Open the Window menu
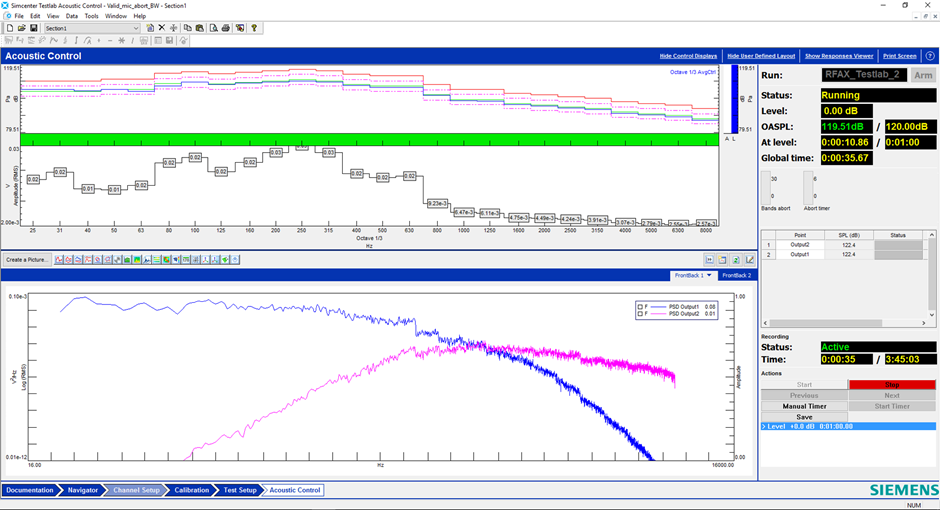The width and height of the screenshot is (940, 510). point(116,16)
